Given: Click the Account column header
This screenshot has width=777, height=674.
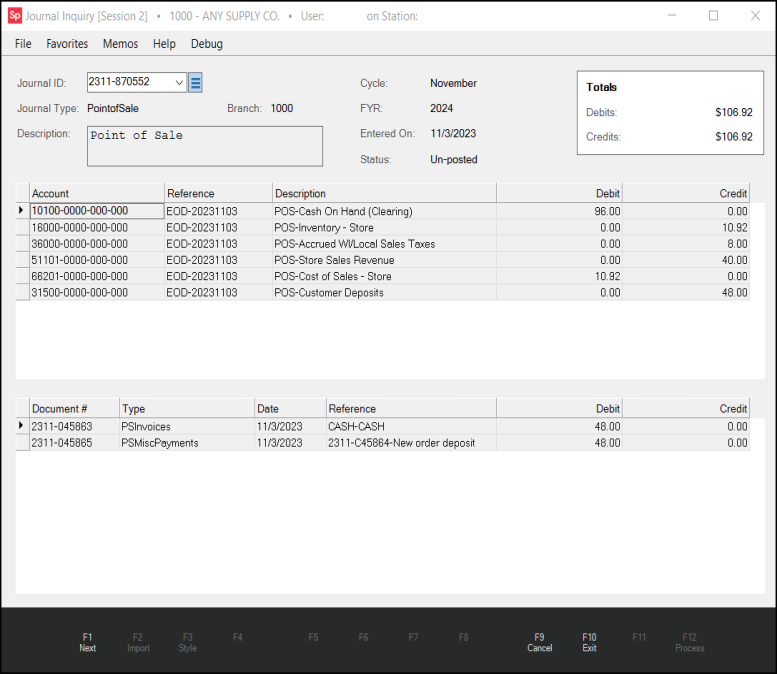Looking at the screenshot, I should 97,193.
